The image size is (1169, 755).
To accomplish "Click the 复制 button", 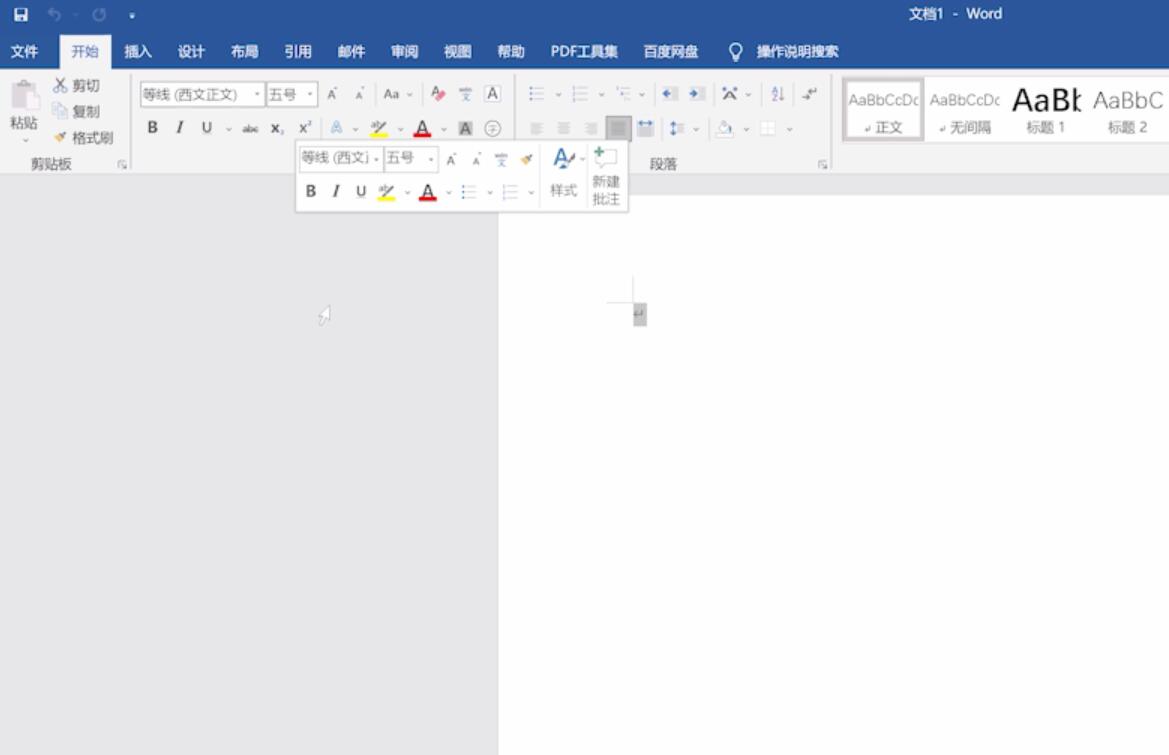I will coord(77,111).
